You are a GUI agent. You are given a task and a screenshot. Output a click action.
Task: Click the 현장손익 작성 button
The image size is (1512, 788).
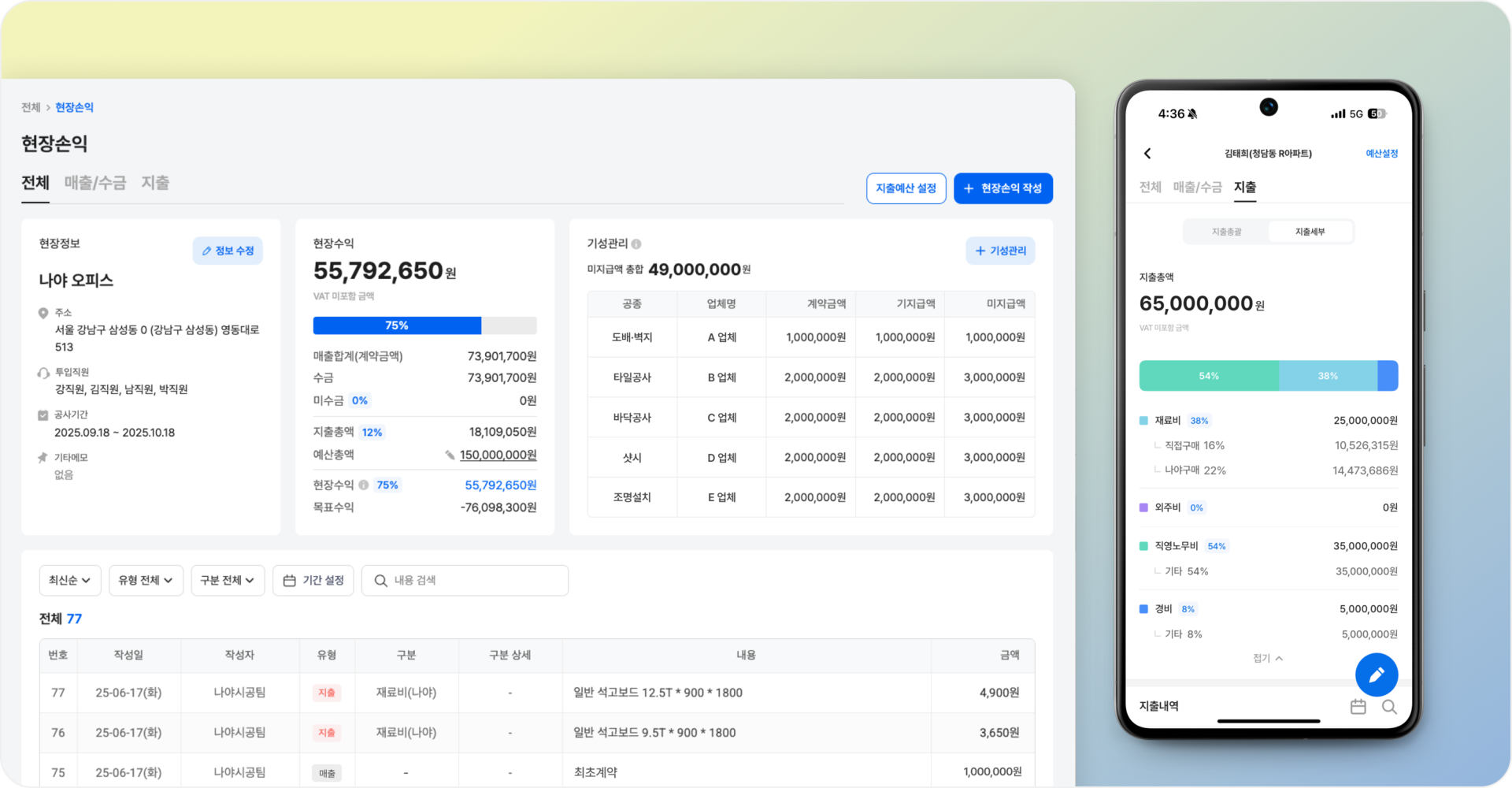click(x=1003, y=188)
